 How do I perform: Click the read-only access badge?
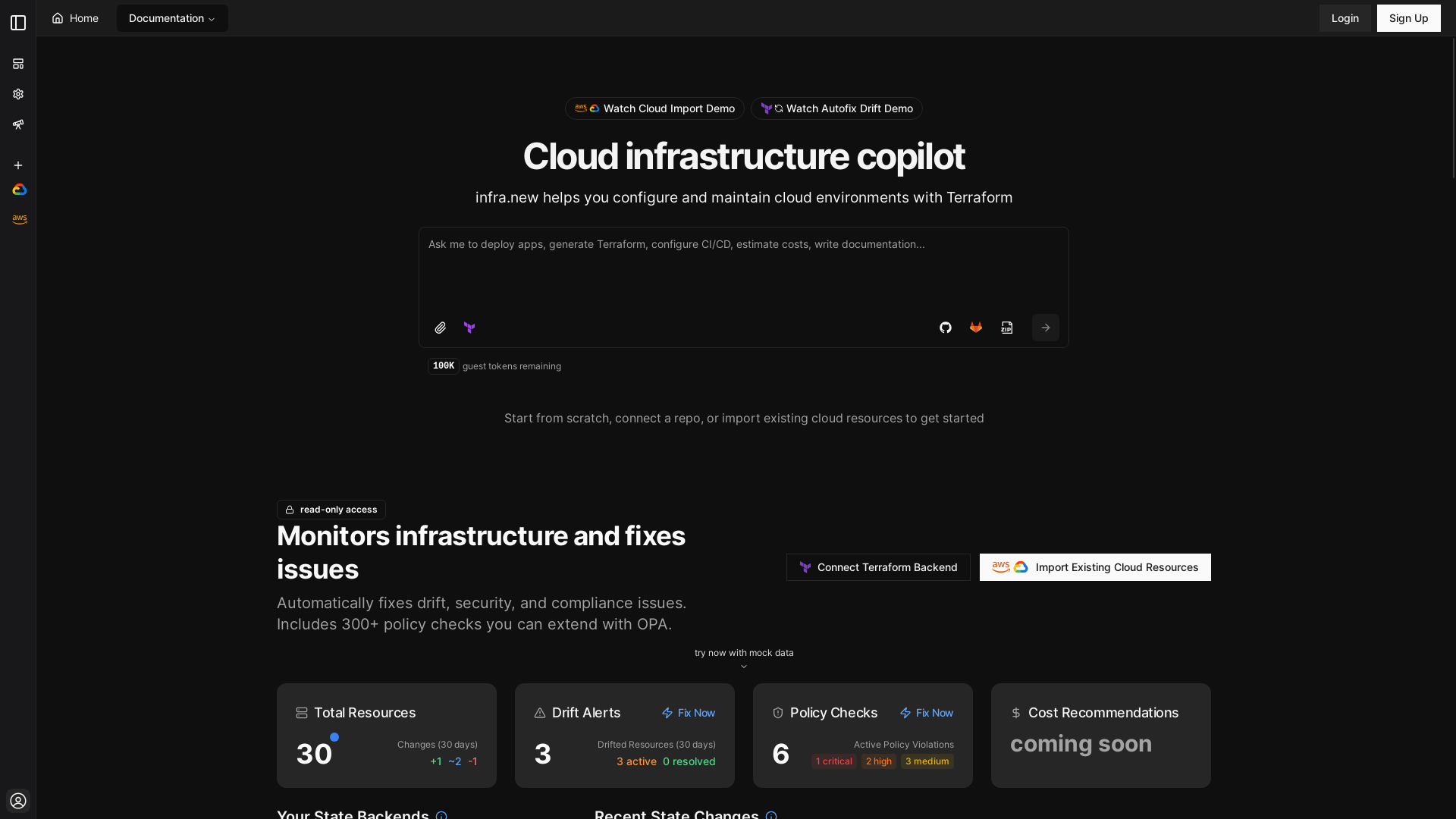tap(331, 510)
